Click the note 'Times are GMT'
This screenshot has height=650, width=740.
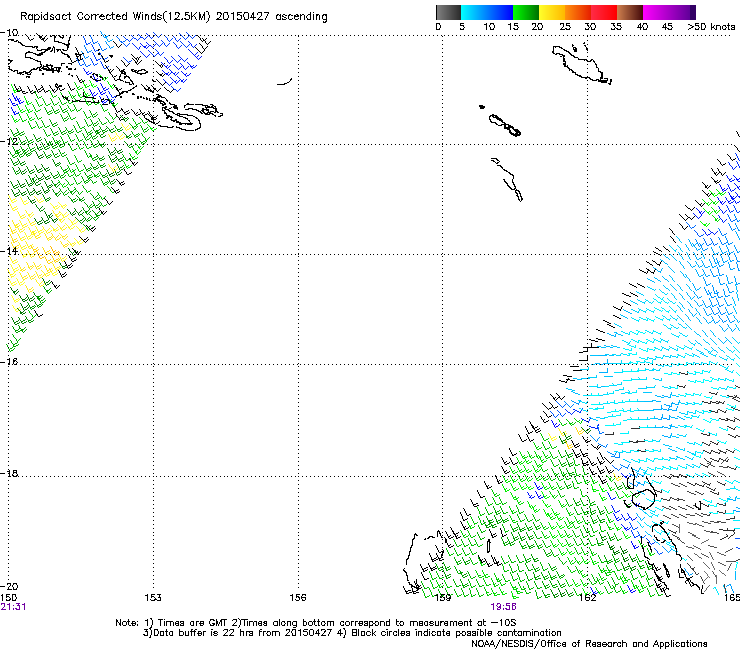click(193, 623)
